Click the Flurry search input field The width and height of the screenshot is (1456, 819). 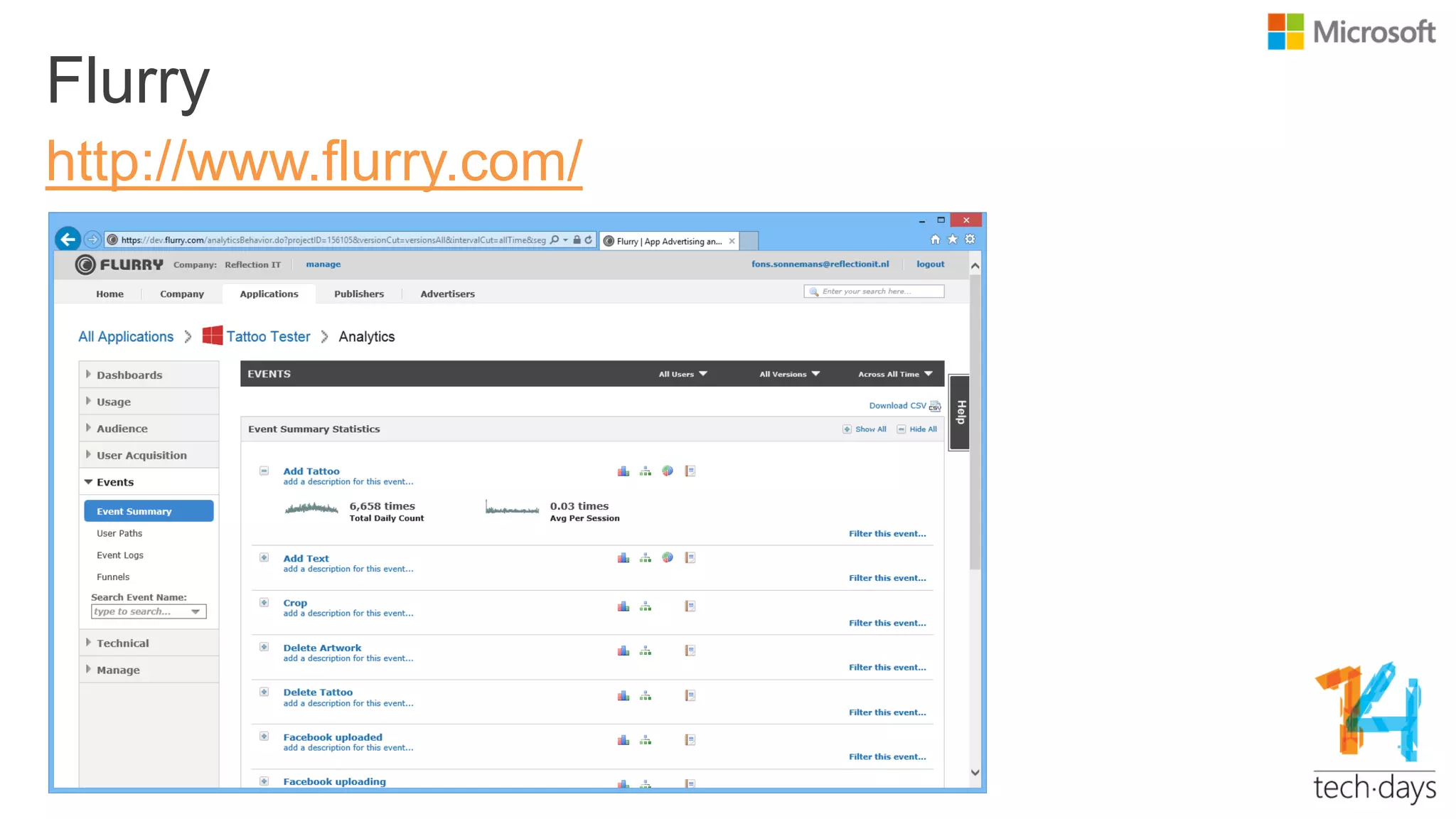[x=874, y=291]
